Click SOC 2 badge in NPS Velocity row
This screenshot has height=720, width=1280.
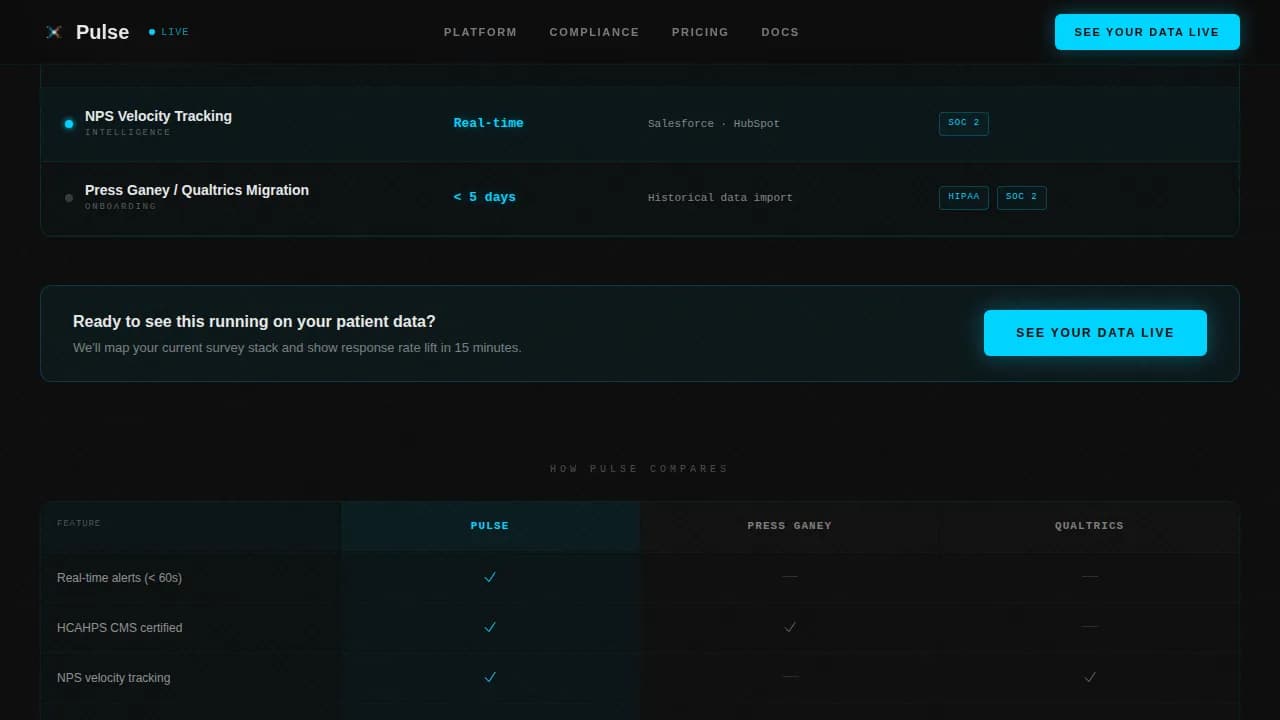click(x=964, y=123)
